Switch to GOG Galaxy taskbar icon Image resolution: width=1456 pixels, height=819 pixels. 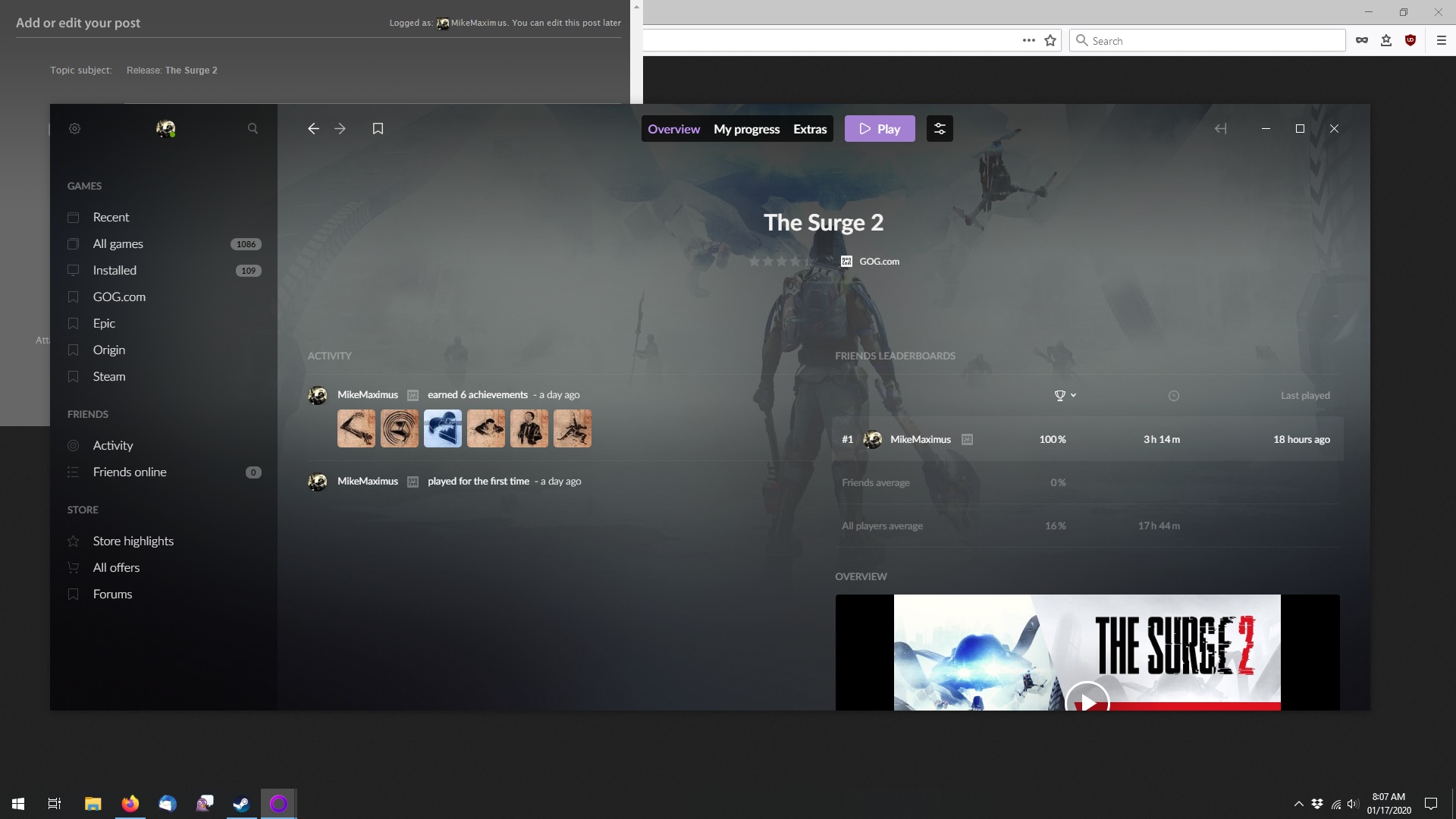pos(278,804)
